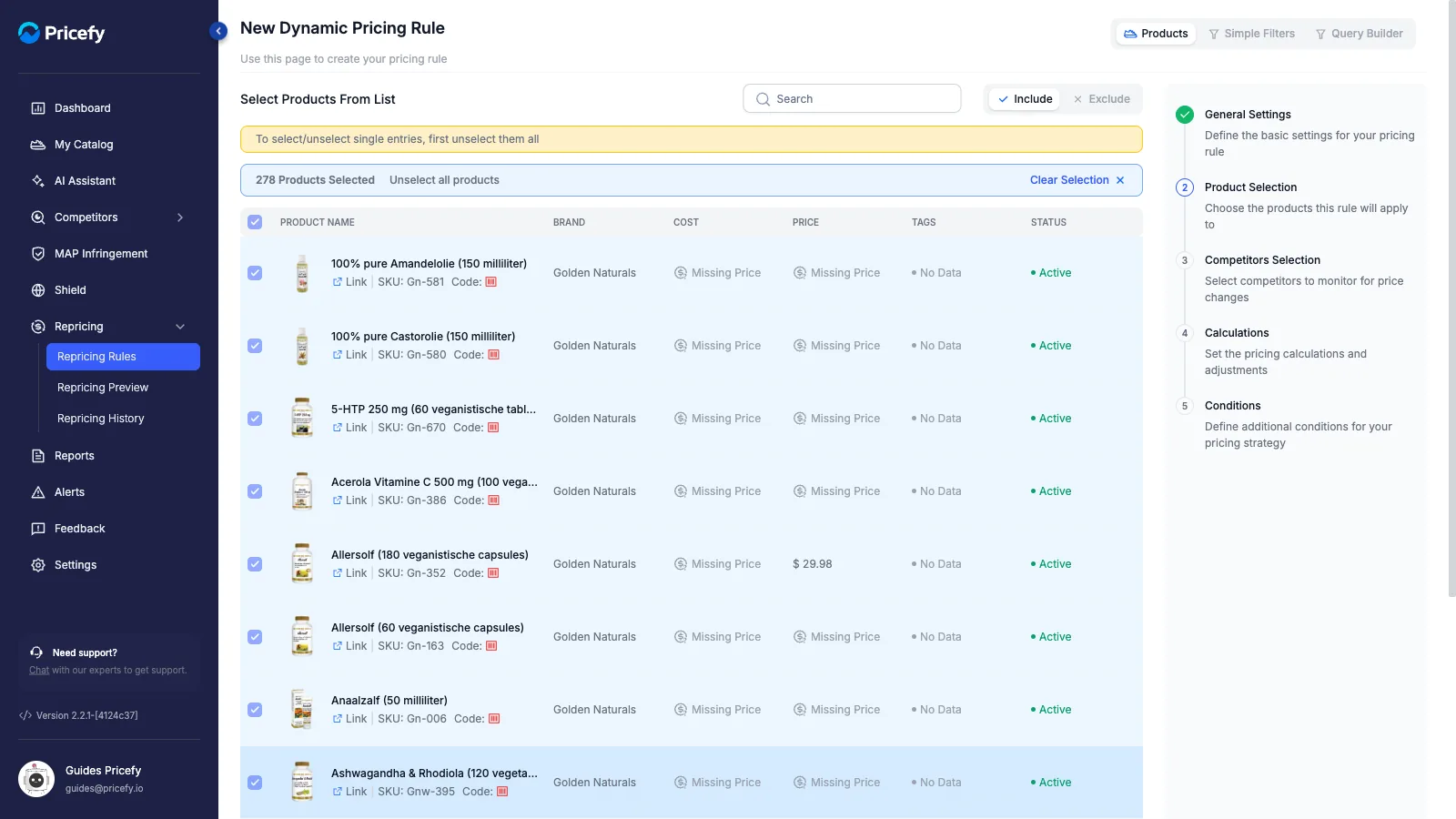Select Repricing Rules submenu item
The width and height of the screenshot is (1456, 819).
point(123,357)
